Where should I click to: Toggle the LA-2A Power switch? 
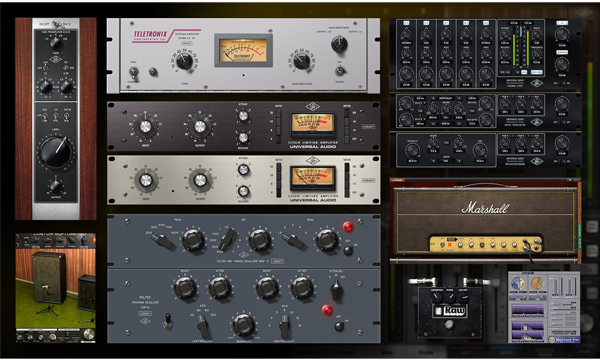(339, 70)
